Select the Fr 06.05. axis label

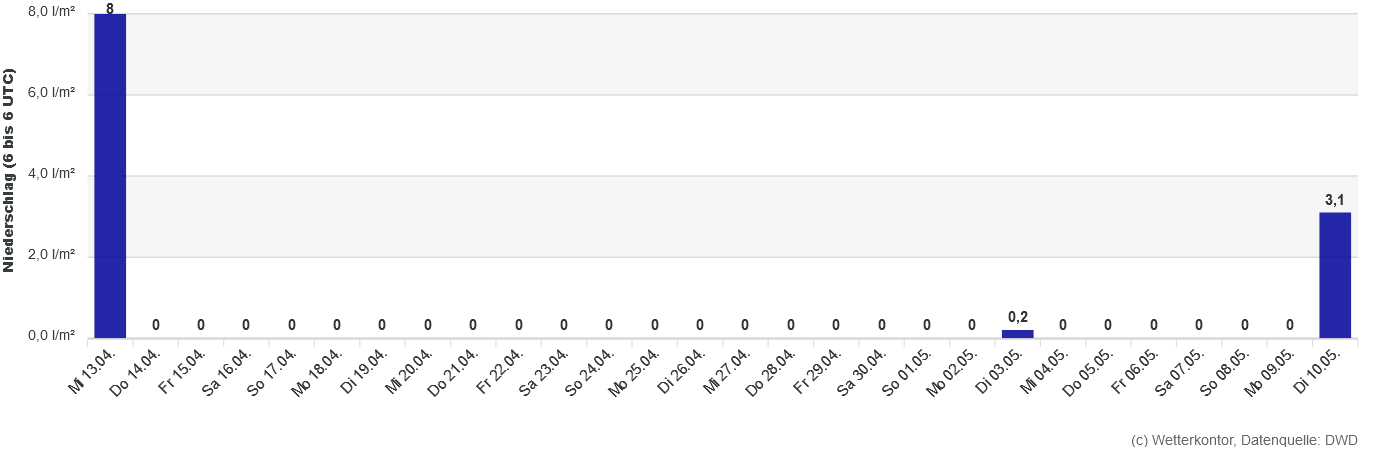pos(1137,371)
